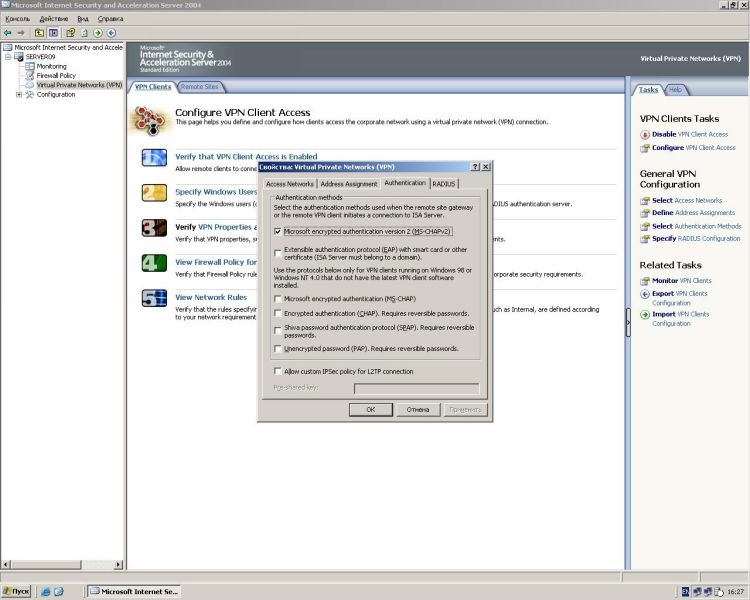Click Select Access Networks link
The height and width of the screenshot is (600, 750).
[687, 200]
